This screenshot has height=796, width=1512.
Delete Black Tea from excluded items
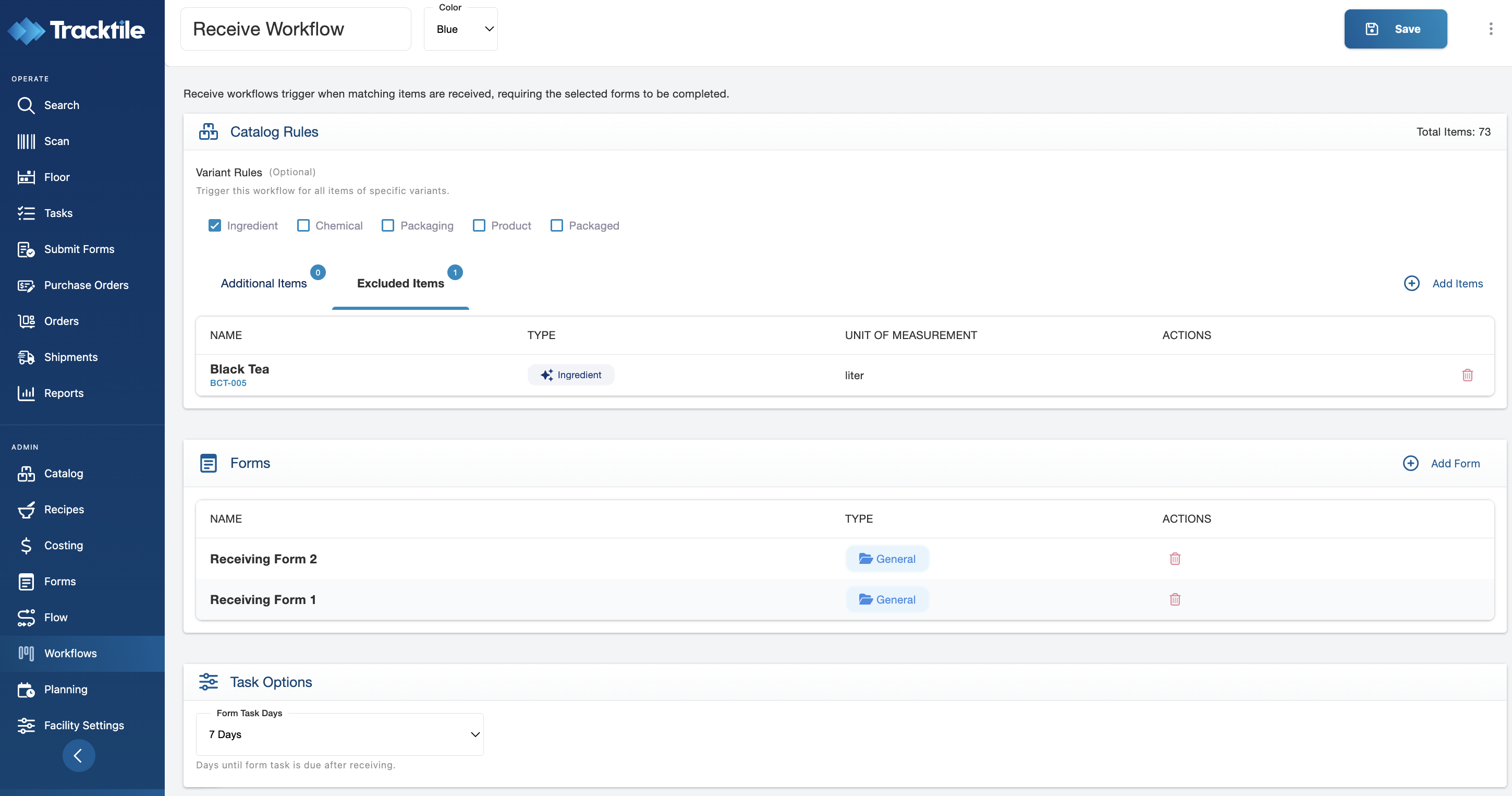[1467, 375]
